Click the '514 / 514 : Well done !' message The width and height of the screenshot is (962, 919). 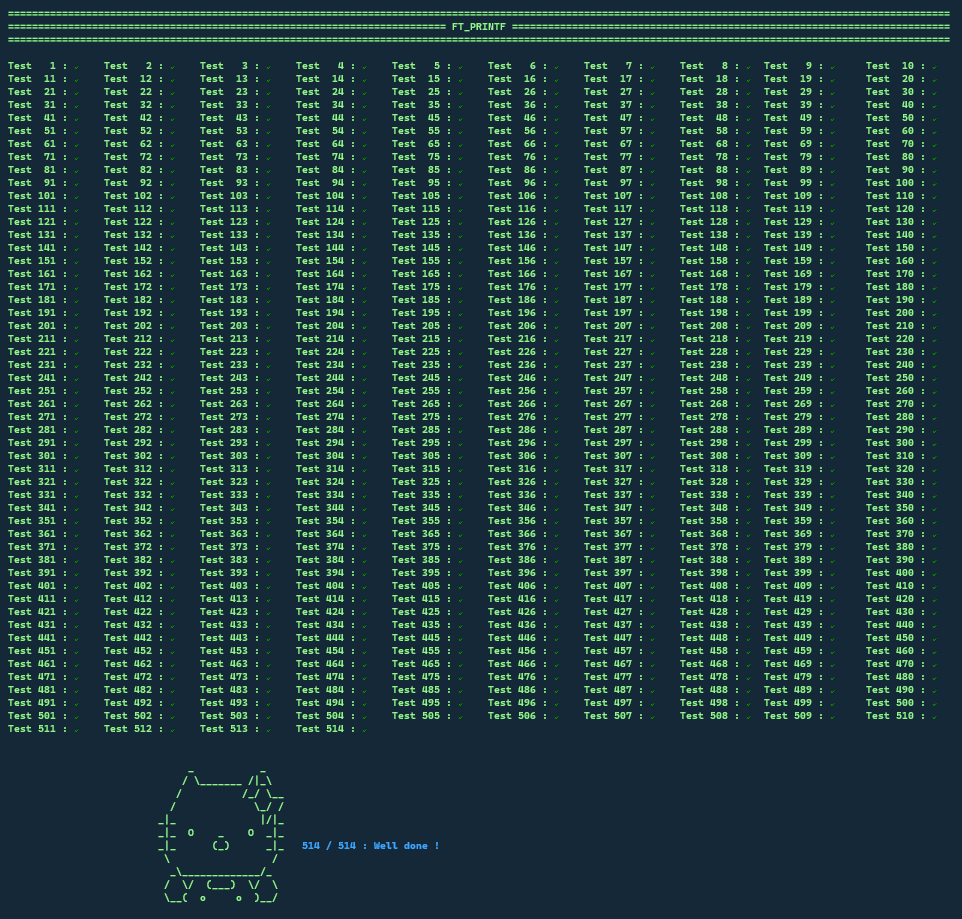point(371,846)
